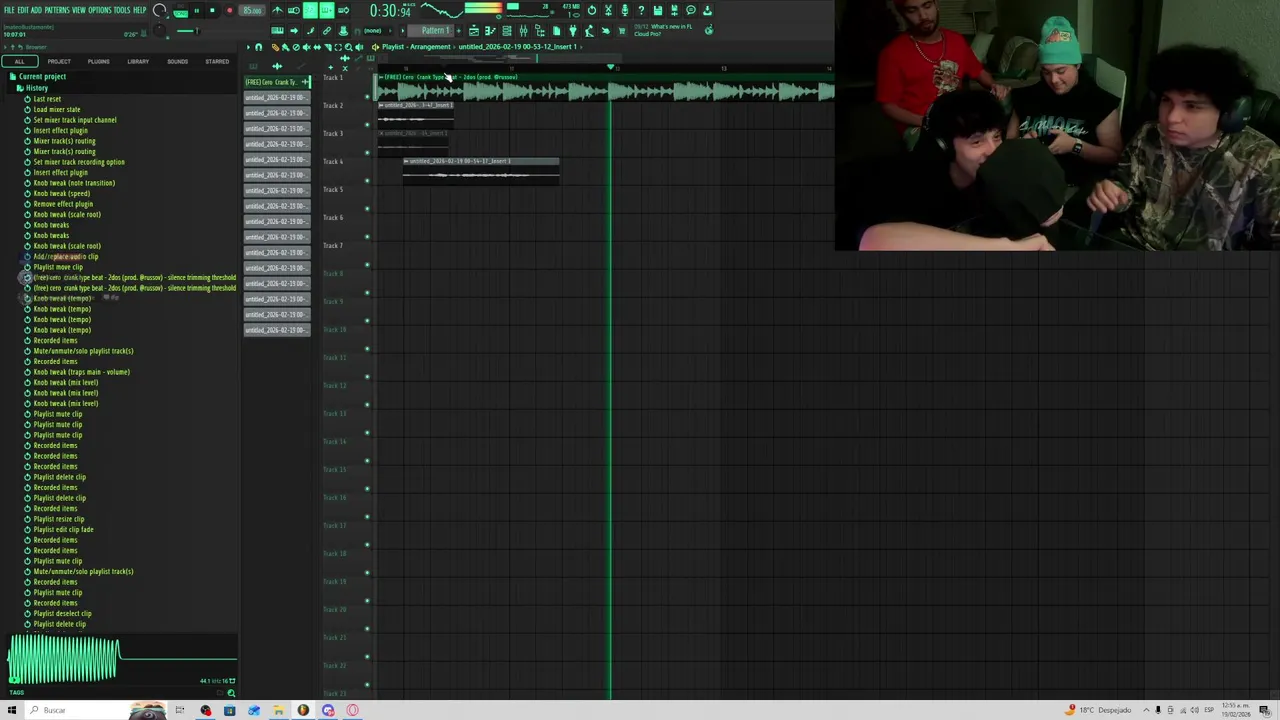Toggle Track 1 mute switch
Screen dimensions: 1280x720
pos(367,96)
